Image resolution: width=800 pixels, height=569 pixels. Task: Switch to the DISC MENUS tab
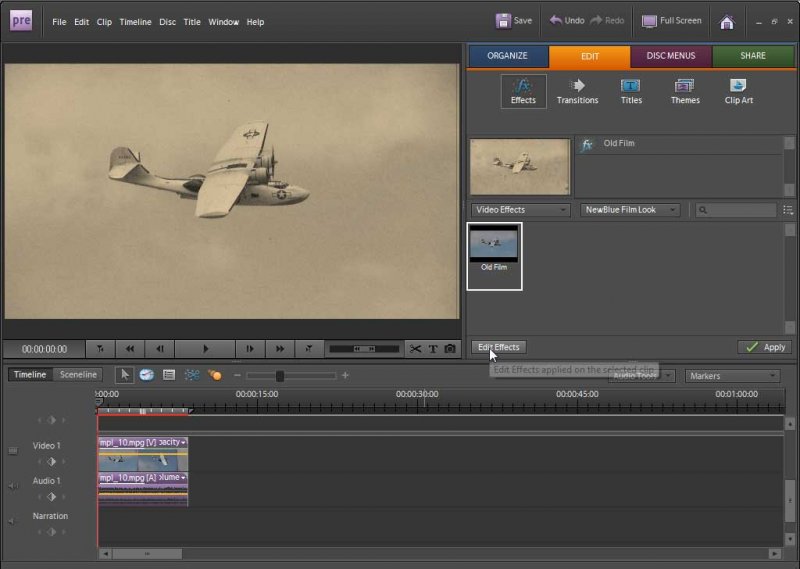pyautogui.click(x=671, y=56)
